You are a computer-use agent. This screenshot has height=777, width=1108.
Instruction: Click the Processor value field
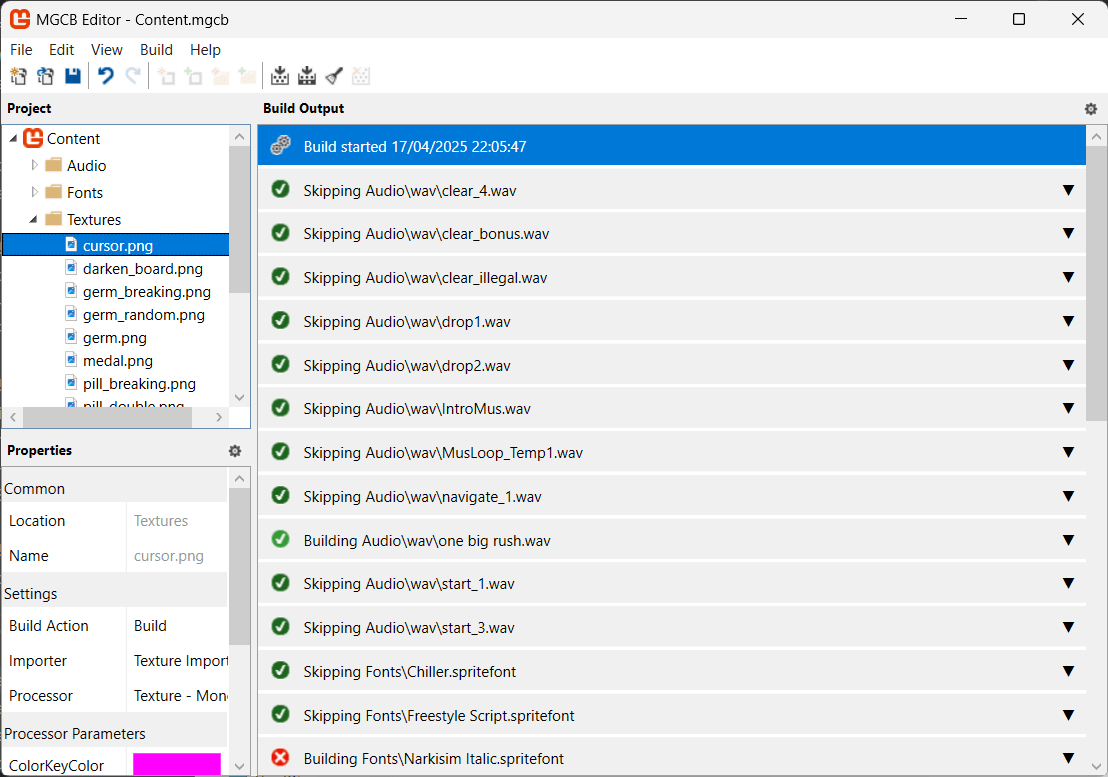177,696
